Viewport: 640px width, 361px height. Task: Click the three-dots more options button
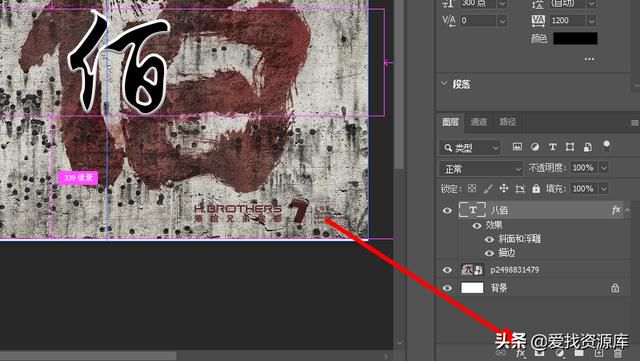tap(589, 59)
